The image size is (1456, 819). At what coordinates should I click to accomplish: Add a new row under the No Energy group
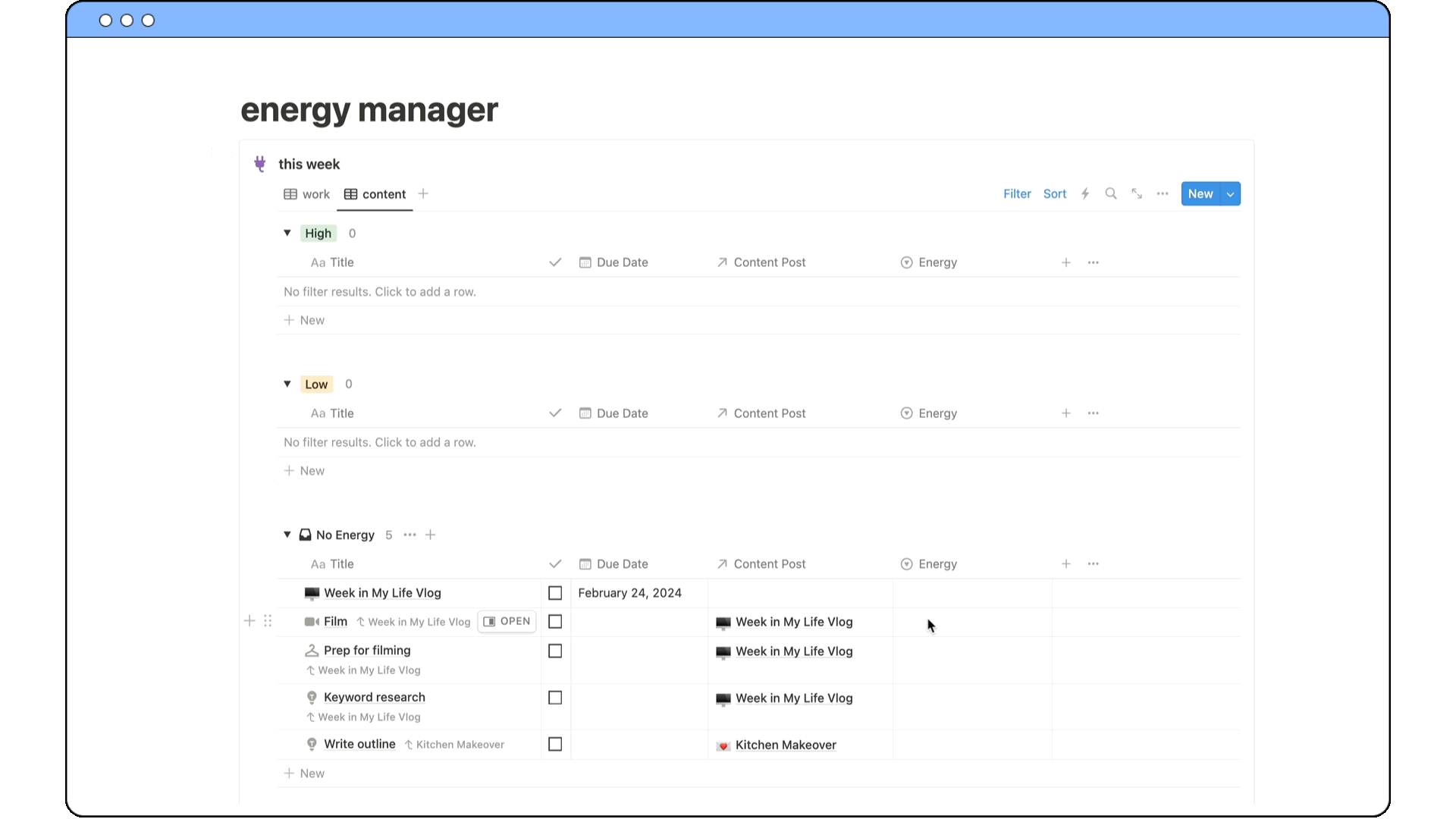coord(304,773)
